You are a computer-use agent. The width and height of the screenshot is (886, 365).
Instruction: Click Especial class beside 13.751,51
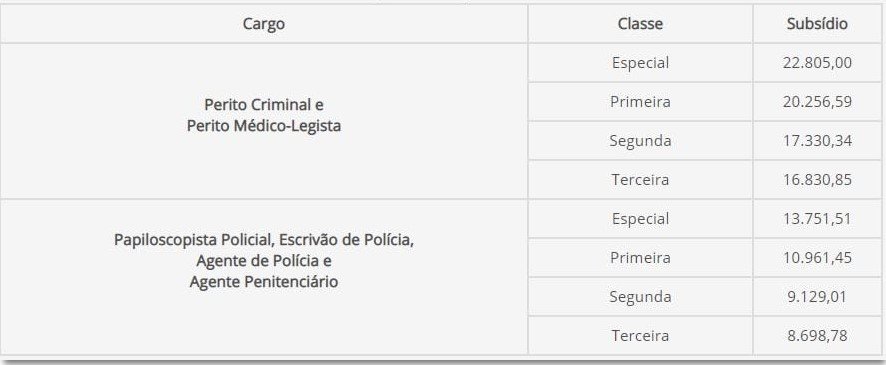click(640, 219)
